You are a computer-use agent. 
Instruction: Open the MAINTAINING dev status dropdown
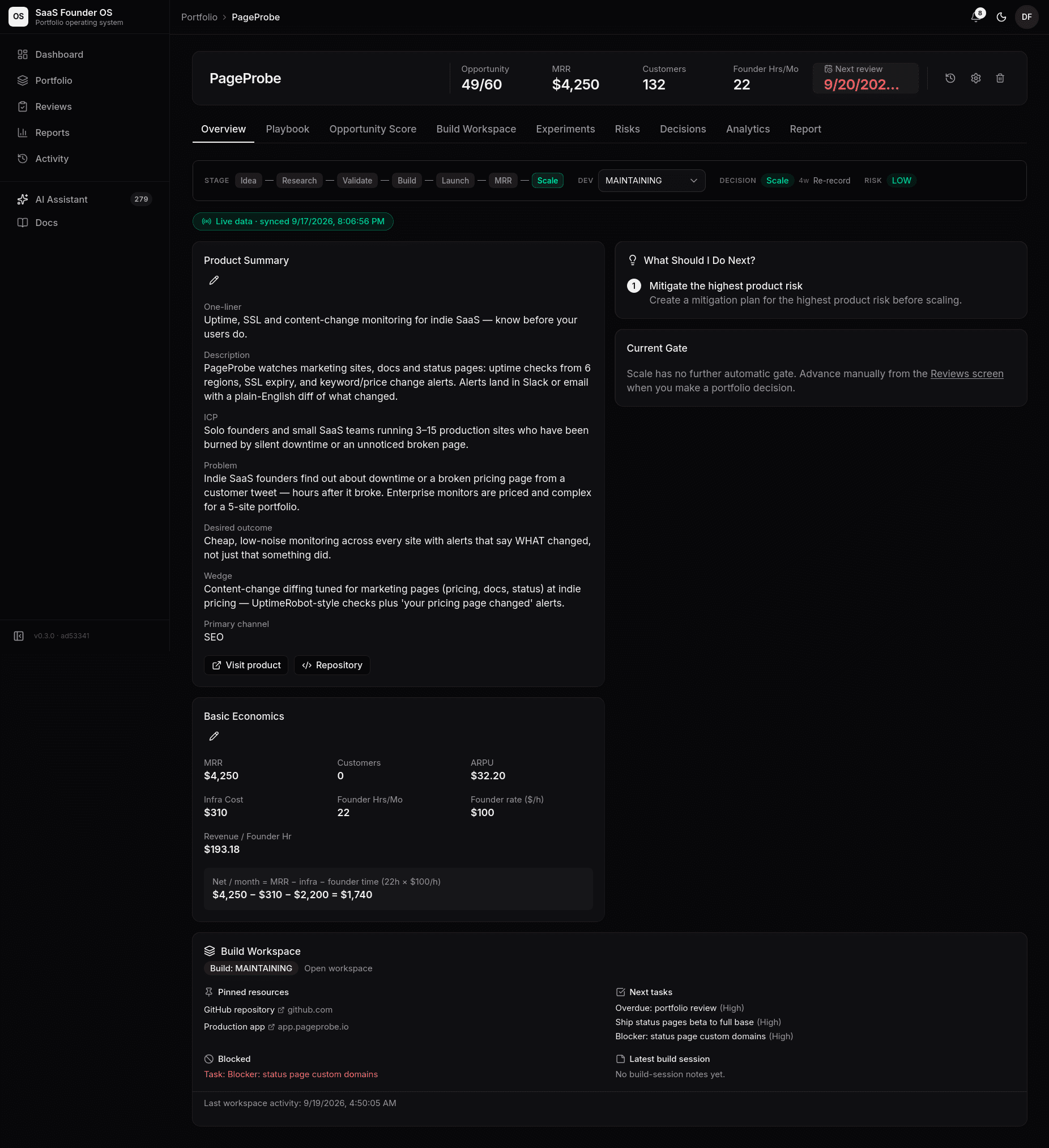pyautogui.click(x=651, y=181)
